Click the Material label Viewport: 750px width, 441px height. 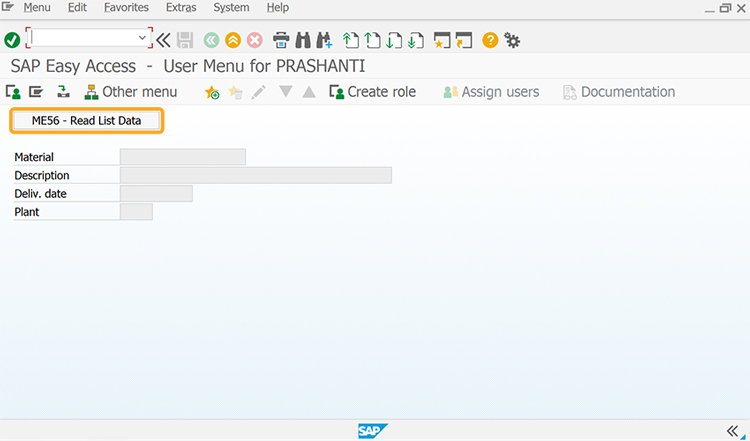click(x=34, y=157)
